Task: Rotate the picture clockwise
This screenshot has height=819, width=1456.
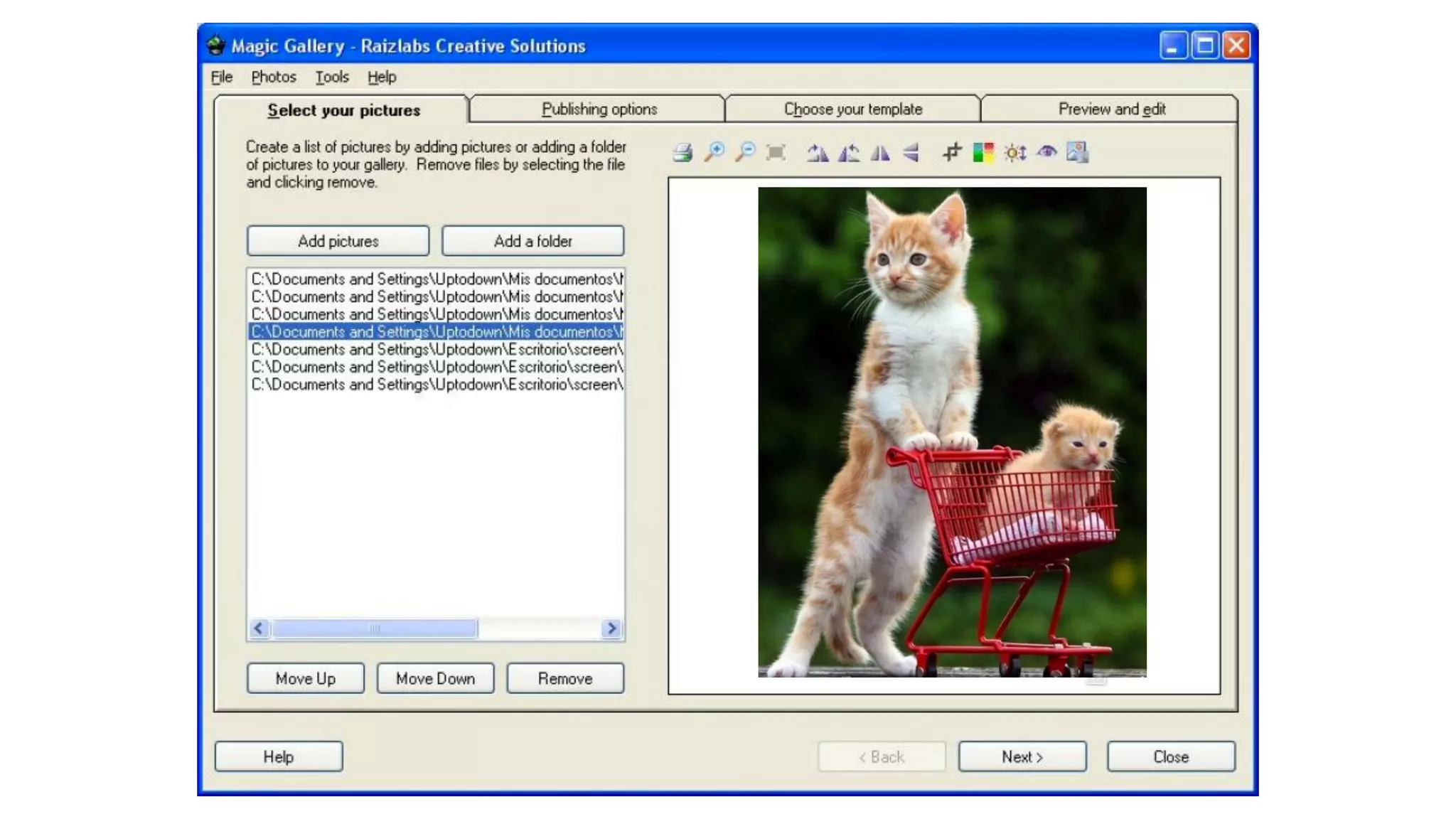Action: click(x=818, y=152)
